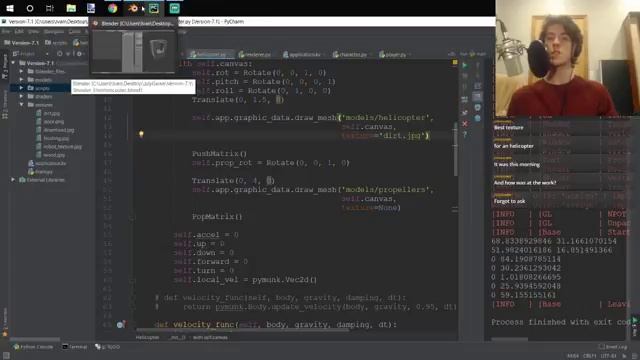This screenshot has width=640, height=360.
Task: Open the Edit menu in PyCharm
Action: [19, 31]
